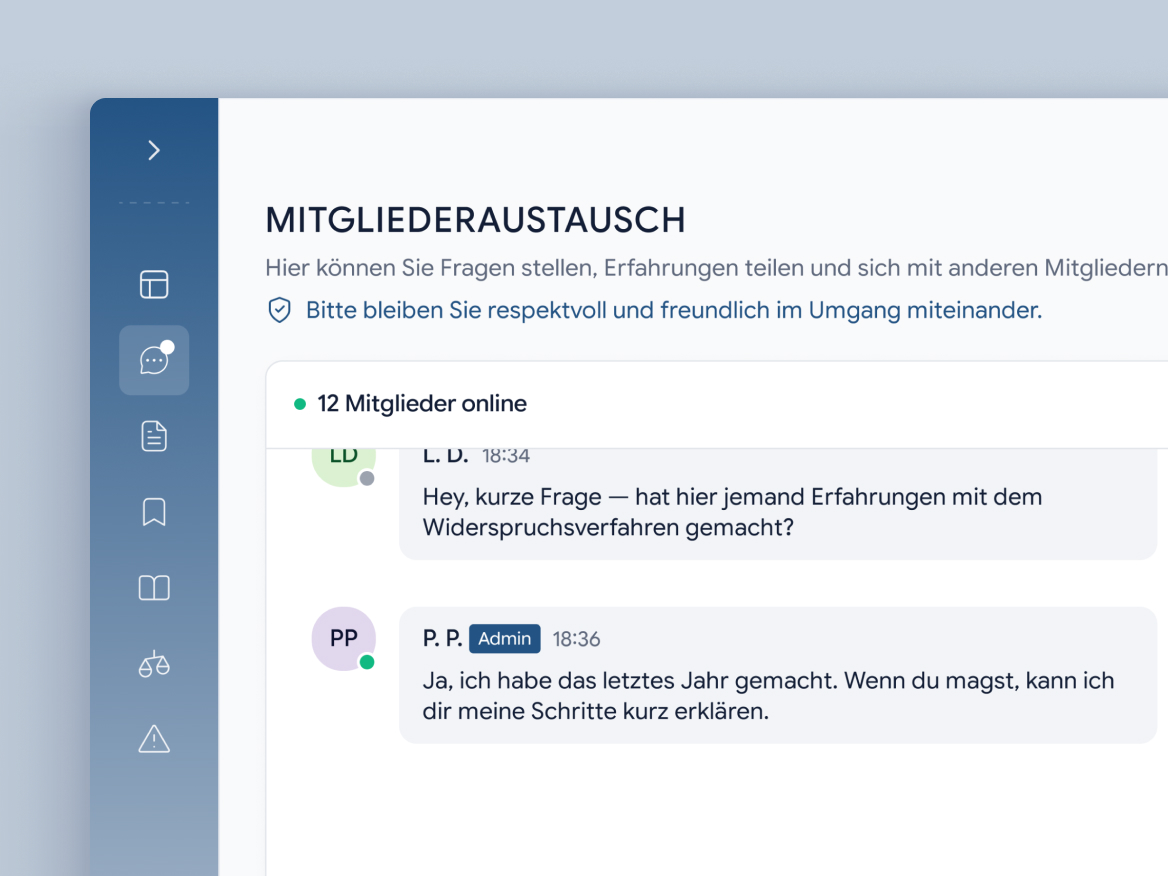Click the 'Hier können Sie Fragen stellen' description
This screenshot has width=1168, height=876.
[717, 267]
